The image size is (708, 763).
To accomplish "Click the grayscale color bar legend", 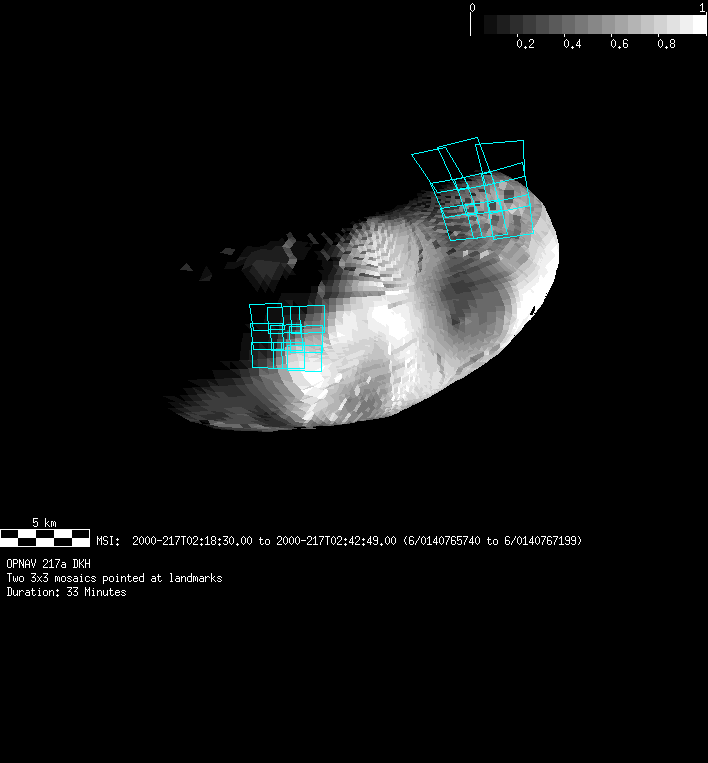I will pyautogui.click(x=588, y=25).
